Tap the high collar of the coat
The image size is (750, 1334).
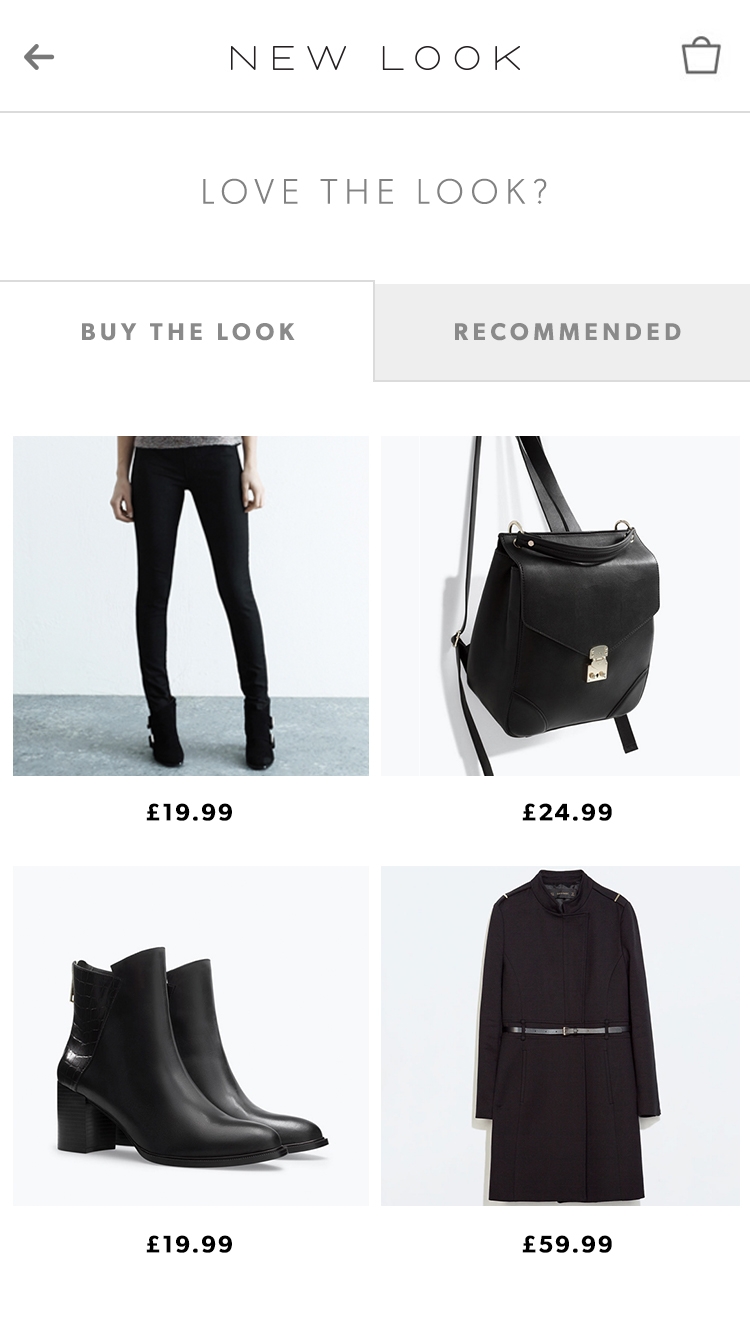coord(568,890)
